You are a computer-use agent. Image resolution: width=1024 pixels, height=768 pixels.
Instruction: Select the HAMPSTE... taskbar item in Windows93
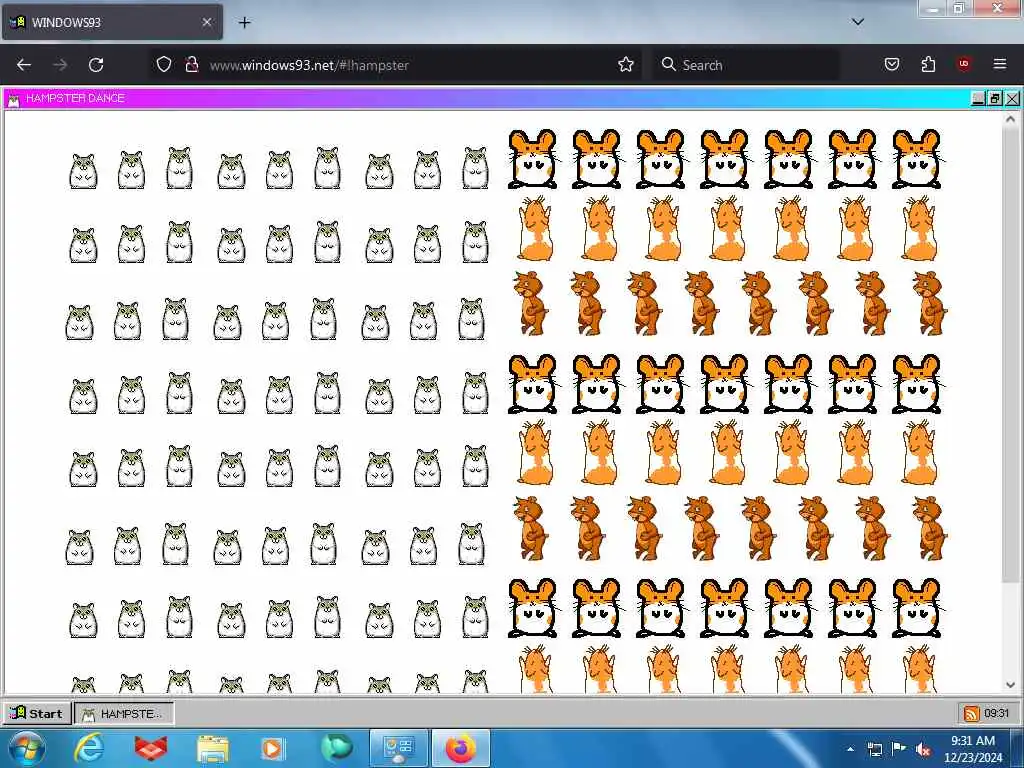coord(124,713)
